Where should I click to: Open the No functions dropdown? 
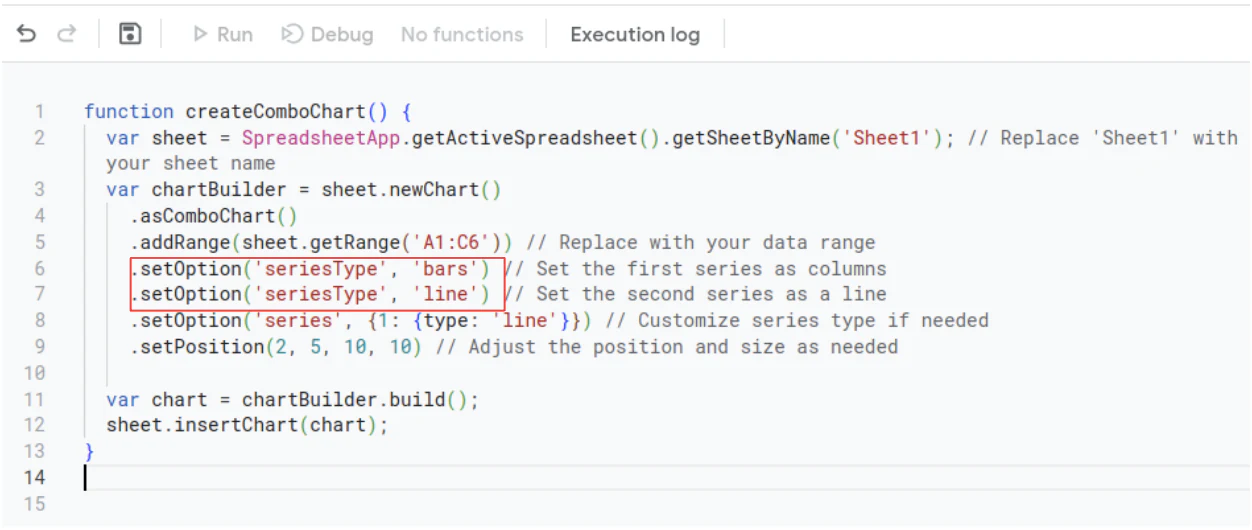point(462,34)
